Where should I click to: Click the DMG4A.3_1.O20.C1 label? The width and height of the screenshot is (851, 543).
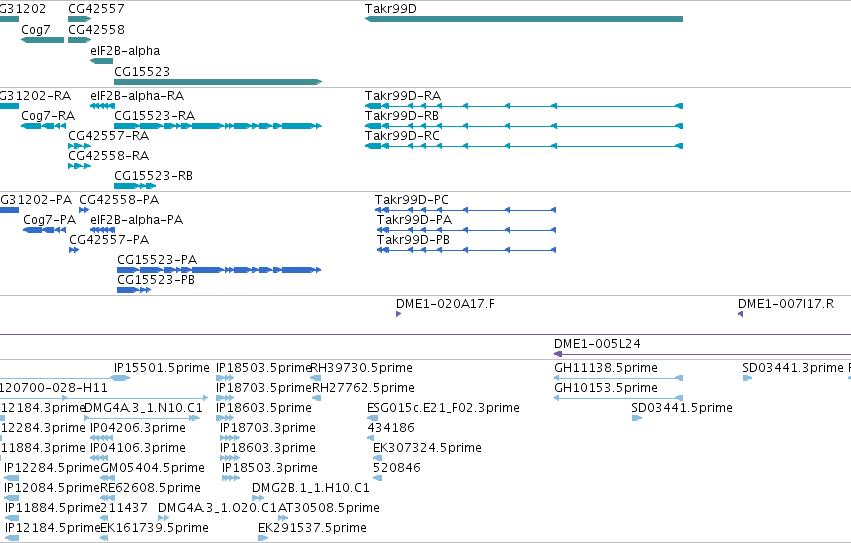pos(218,508)
